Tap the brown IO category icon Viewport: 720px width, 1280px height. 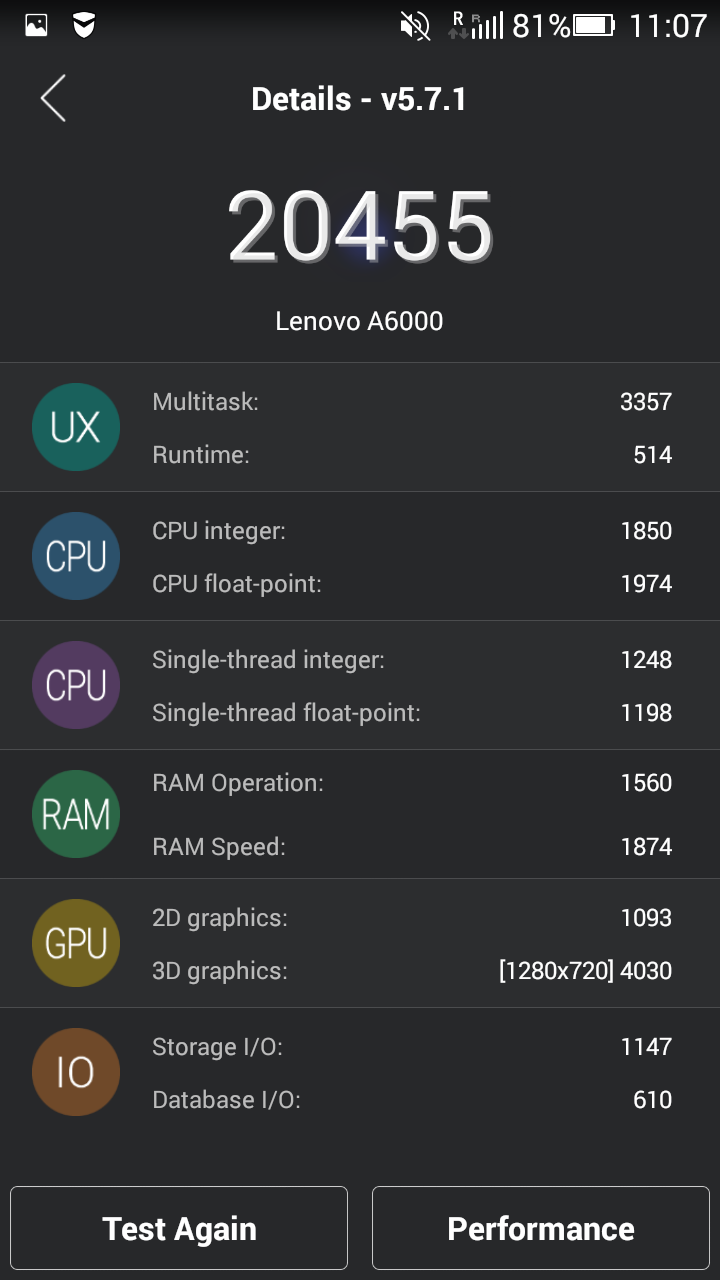point(76,1072)
